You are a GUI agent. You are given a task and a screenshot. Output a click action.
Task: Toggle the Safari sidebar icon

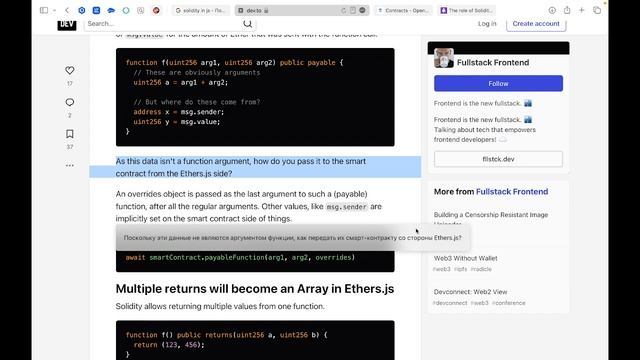coord(44,10)
